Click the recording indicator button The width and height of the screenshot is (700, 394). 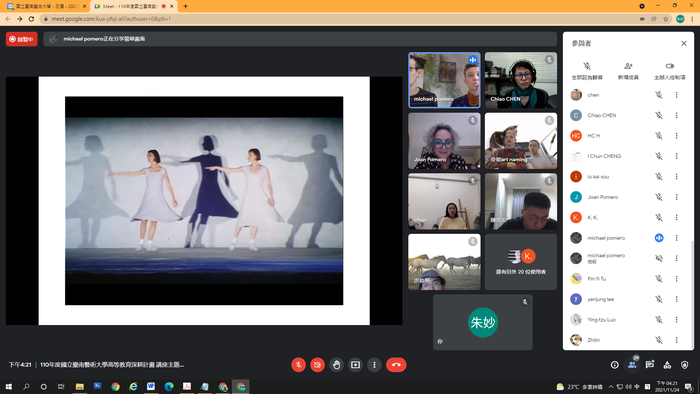21,39
